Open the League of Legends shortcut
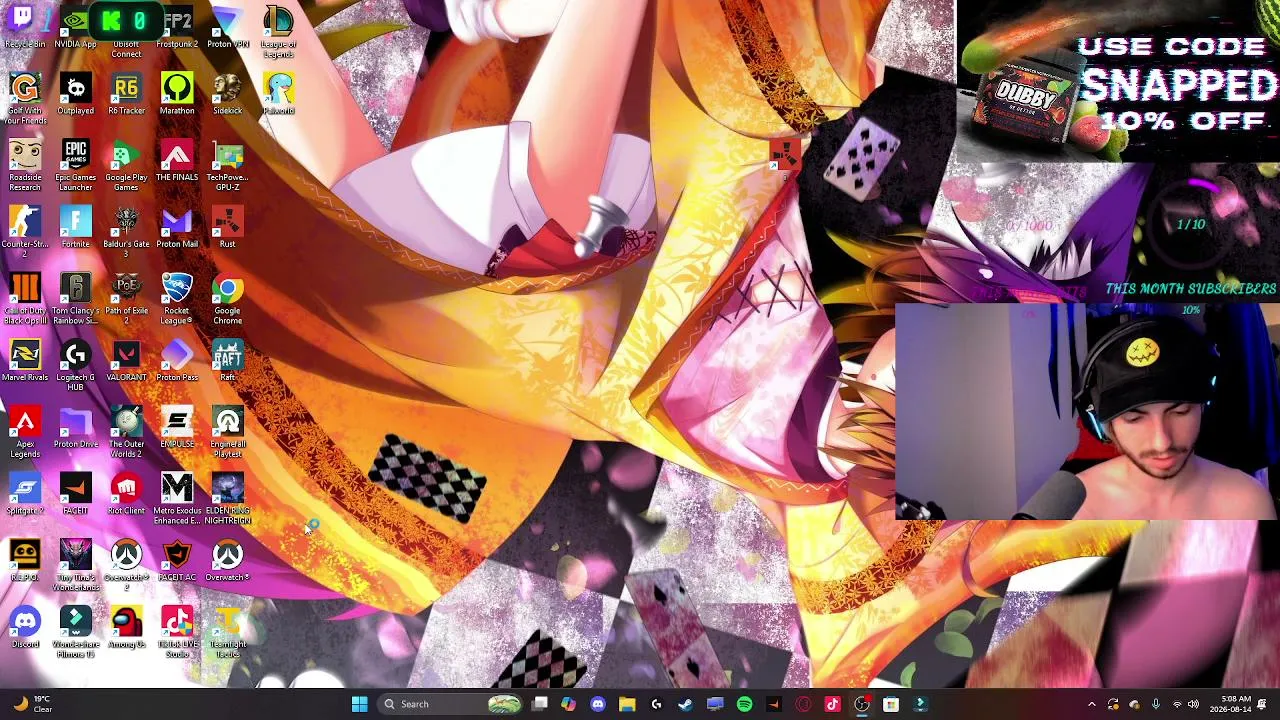The image size is (1280, 720). [x=279, y=32]
